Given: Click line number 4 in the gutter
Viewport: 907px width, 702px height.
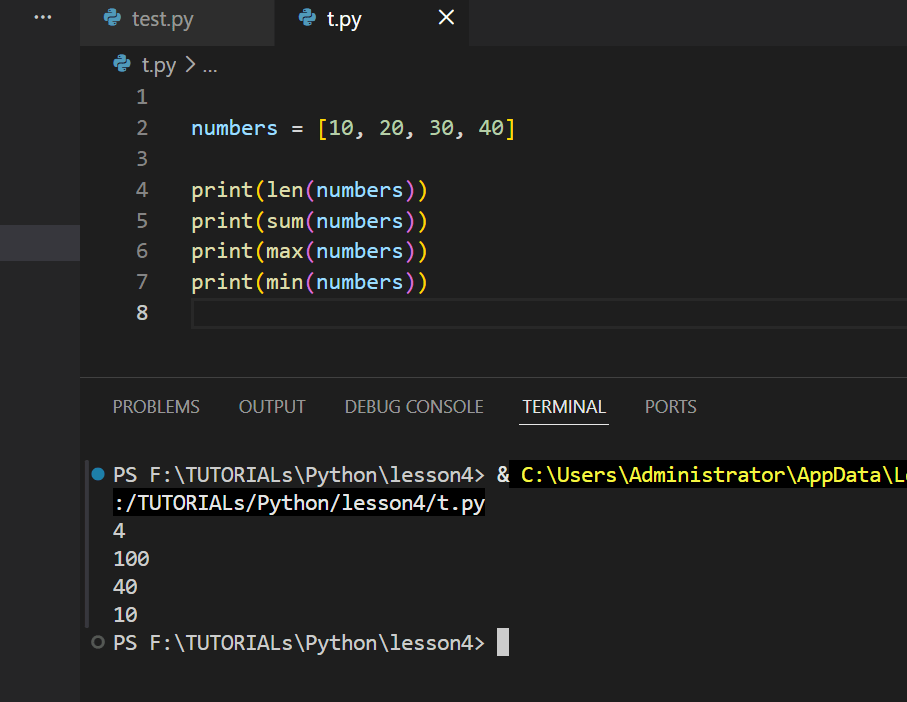Looking at the screenshot, I should 142,190.
